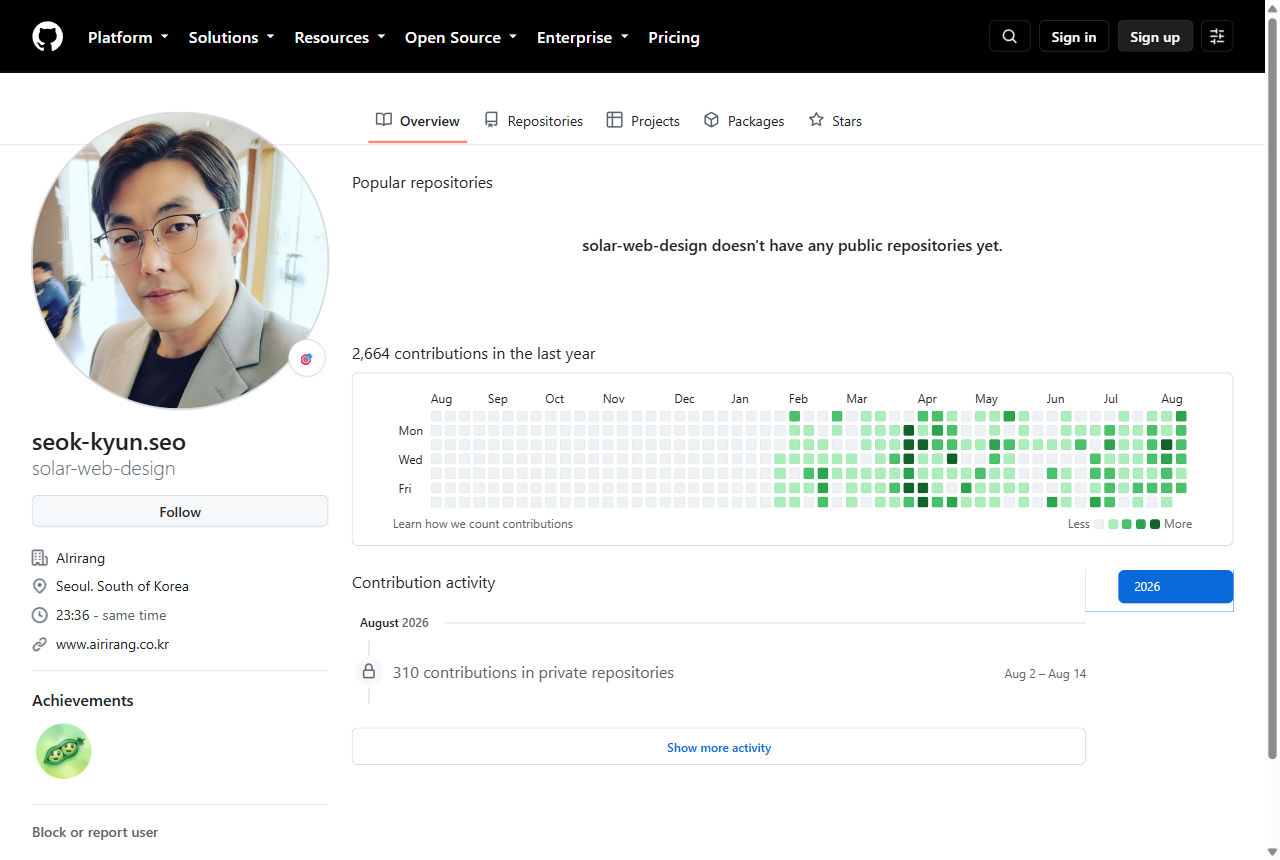Switch to the Packages tab
Viewport: 1280px width, 860px height.
click(744, 121)
